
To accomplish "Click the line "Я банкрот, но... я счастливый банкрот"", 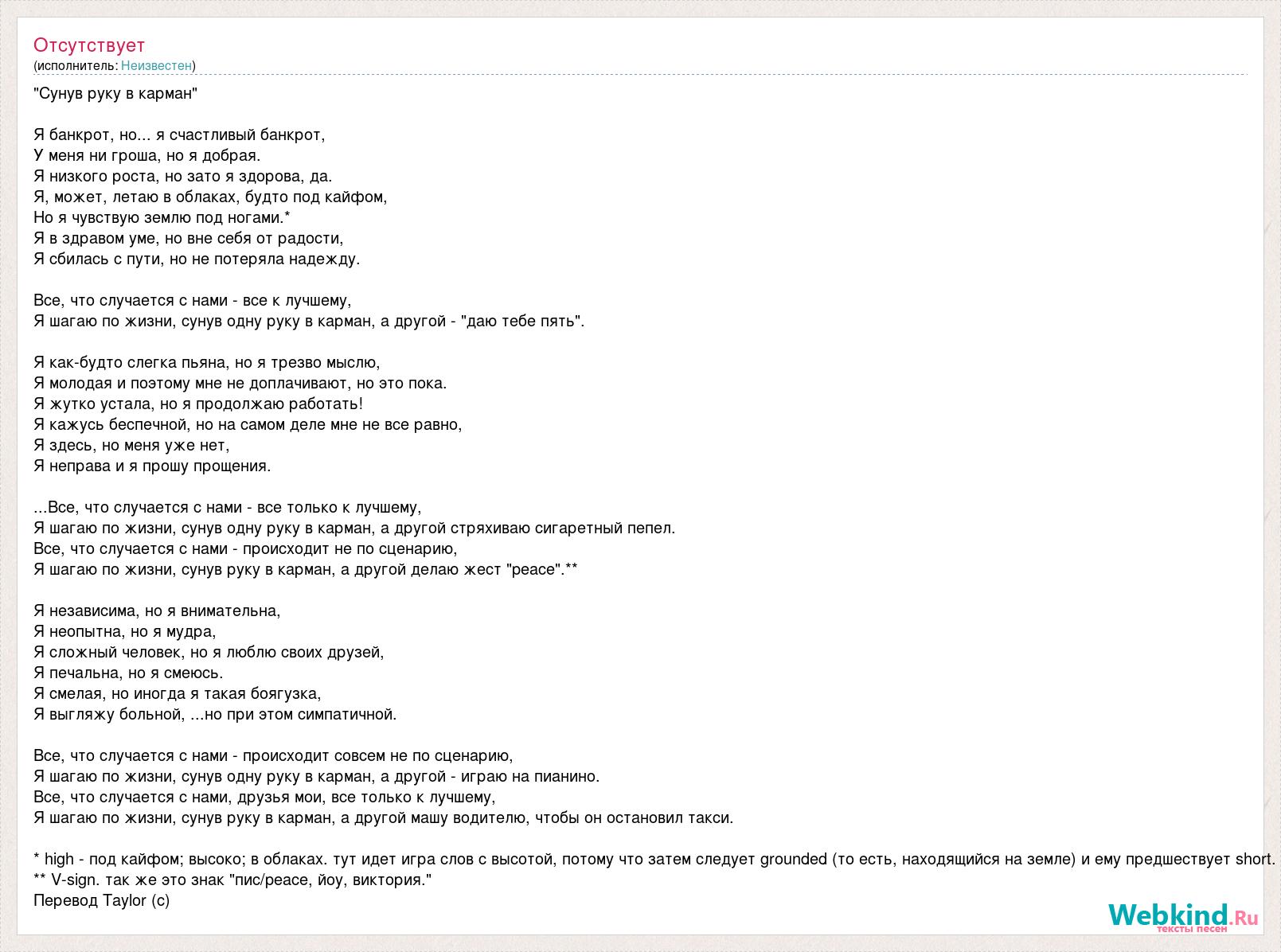I will pos(180,135).
